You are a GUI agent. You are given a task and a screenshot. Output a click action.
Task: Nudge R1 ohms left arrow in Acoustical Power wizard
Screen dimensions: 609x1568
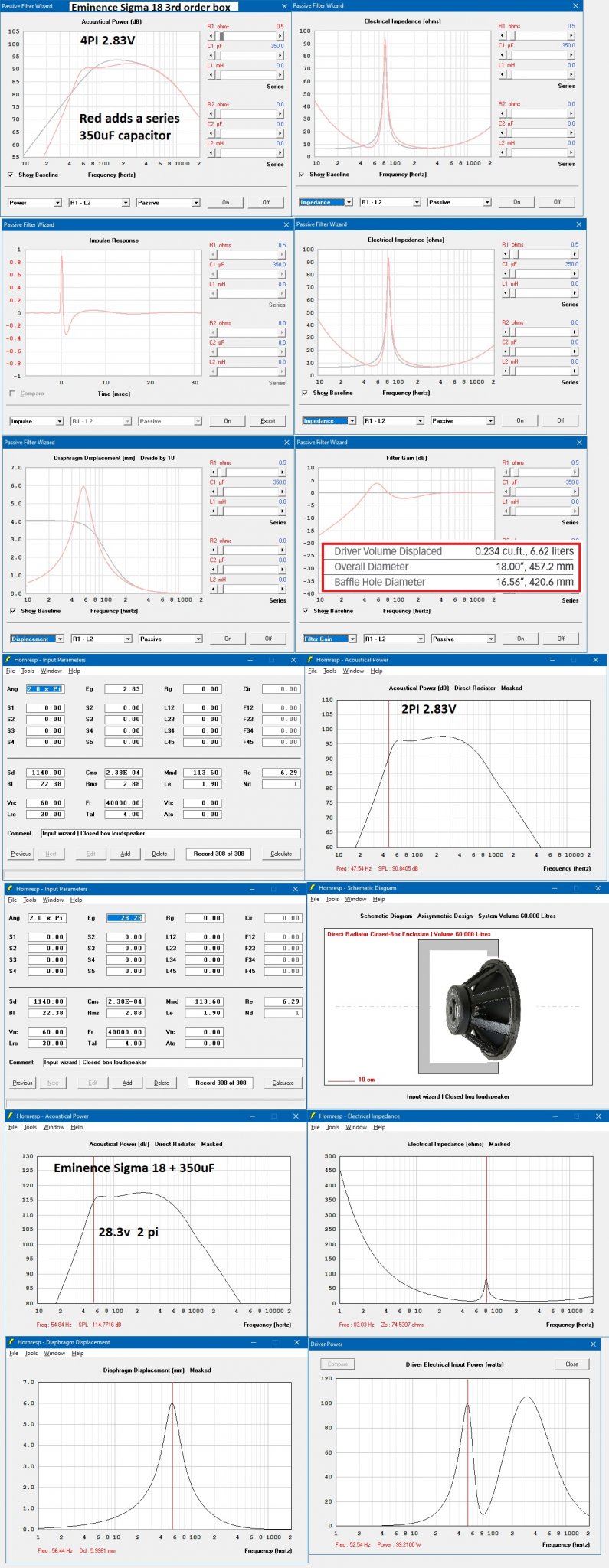[211, 36]
